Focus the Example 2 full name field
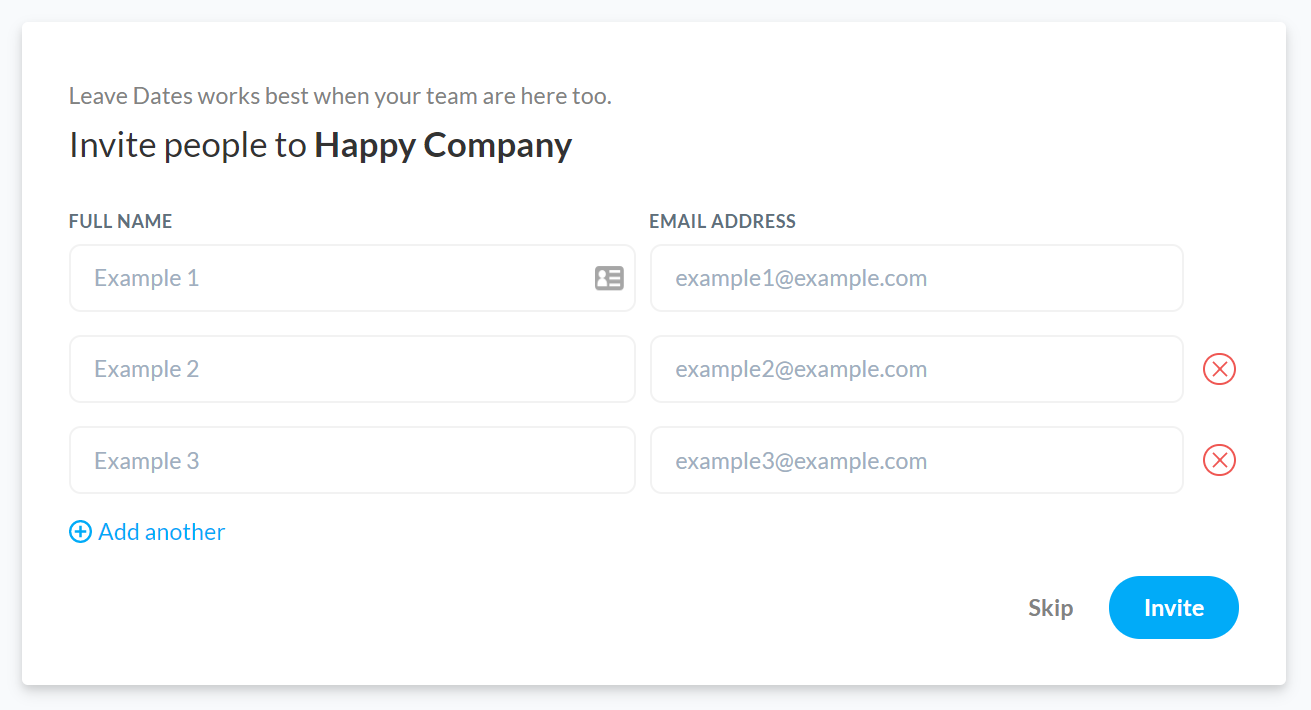 point(352,369)
